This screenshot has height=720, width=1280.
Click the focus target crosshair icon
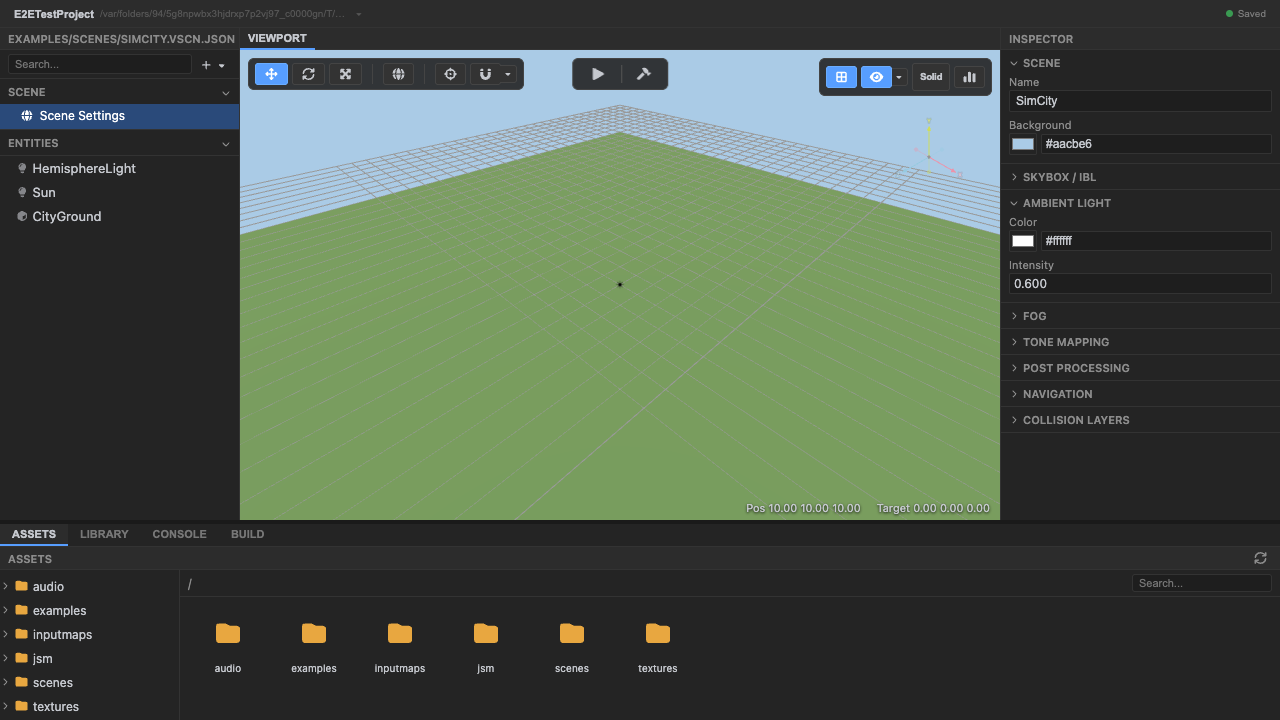450,74
